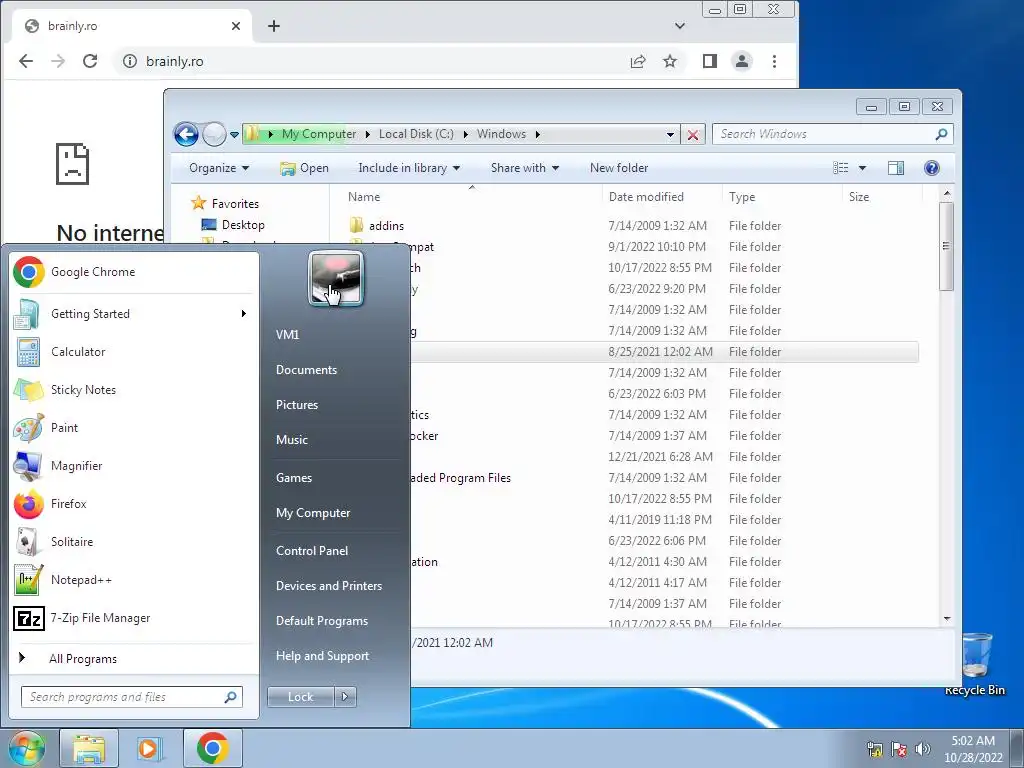
Task: Open the shutdown options arrow next to Lock
Action: (x=345, y=697)
